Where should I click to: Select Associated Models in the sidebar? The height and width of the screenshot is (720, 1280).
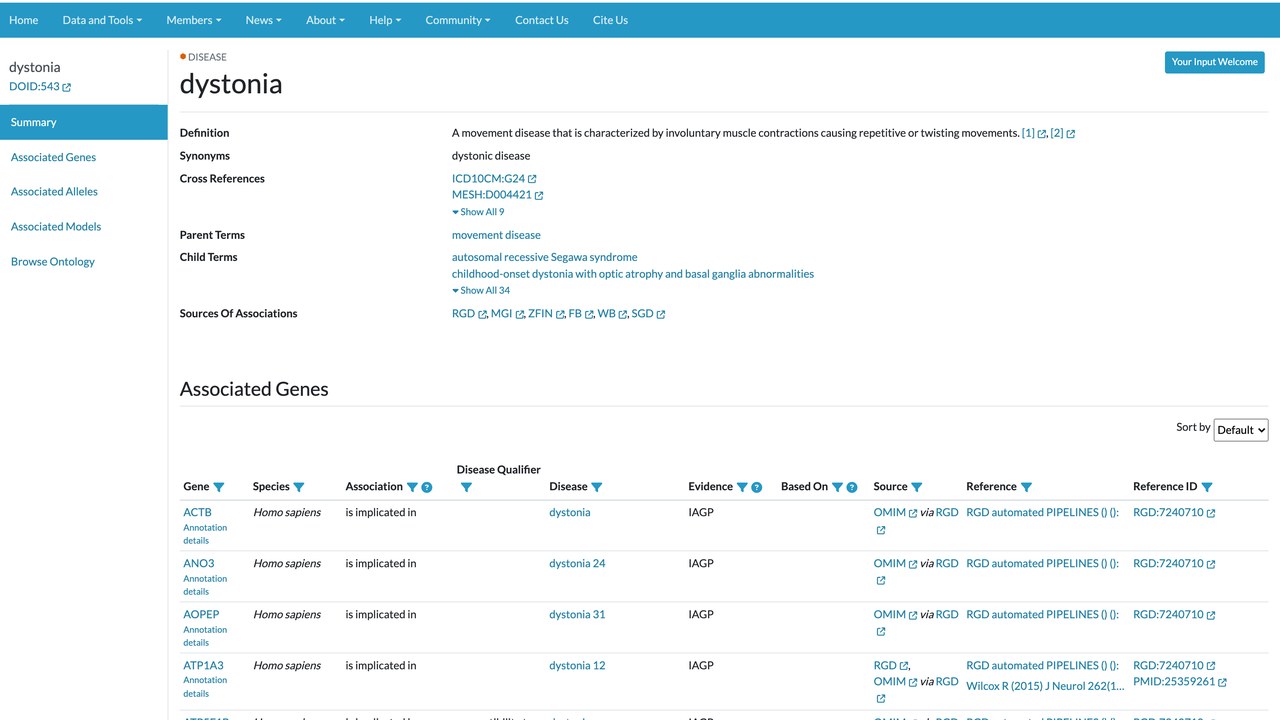[x=56, y=227]
